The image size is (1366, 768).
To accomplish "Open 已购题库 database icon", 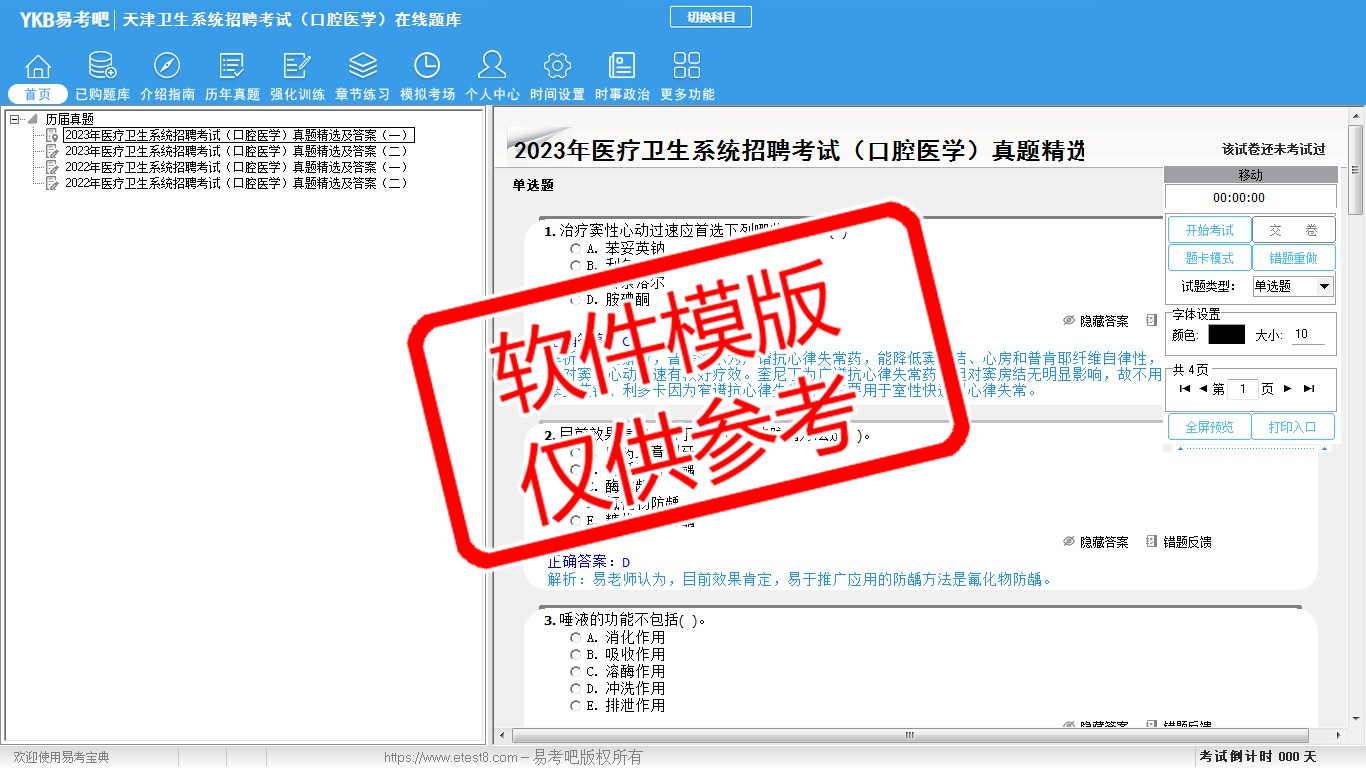I will [102, 66].
